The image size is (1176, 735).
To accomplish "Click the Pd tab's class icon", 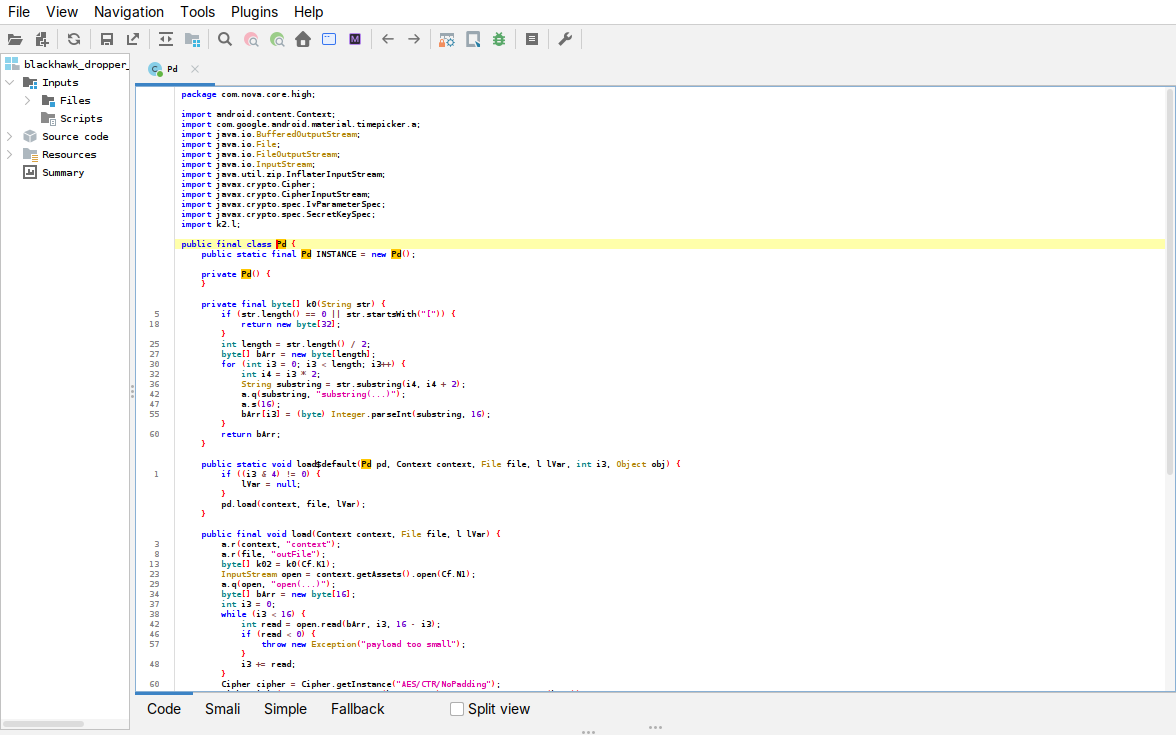I will 155,69.
